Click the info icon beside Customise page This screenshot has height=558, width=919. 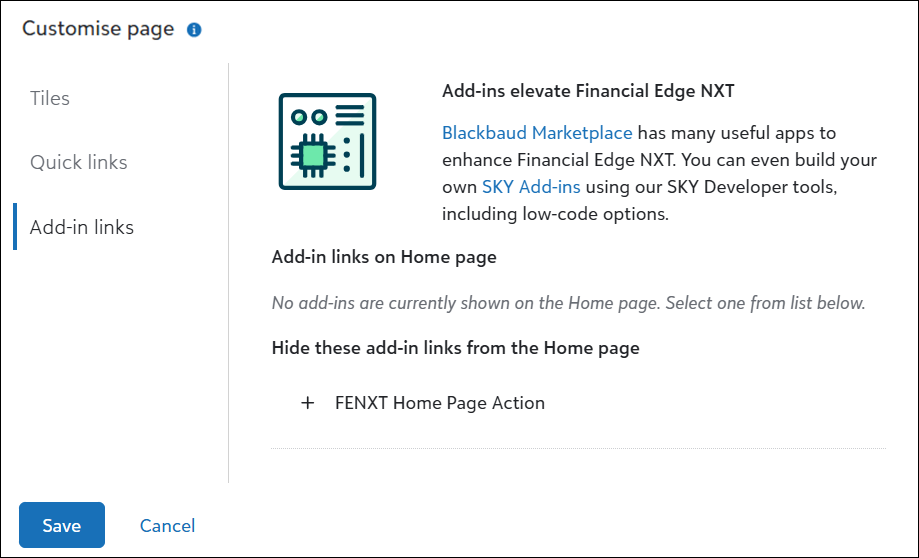pyautogui.click(x=194, y=30)
